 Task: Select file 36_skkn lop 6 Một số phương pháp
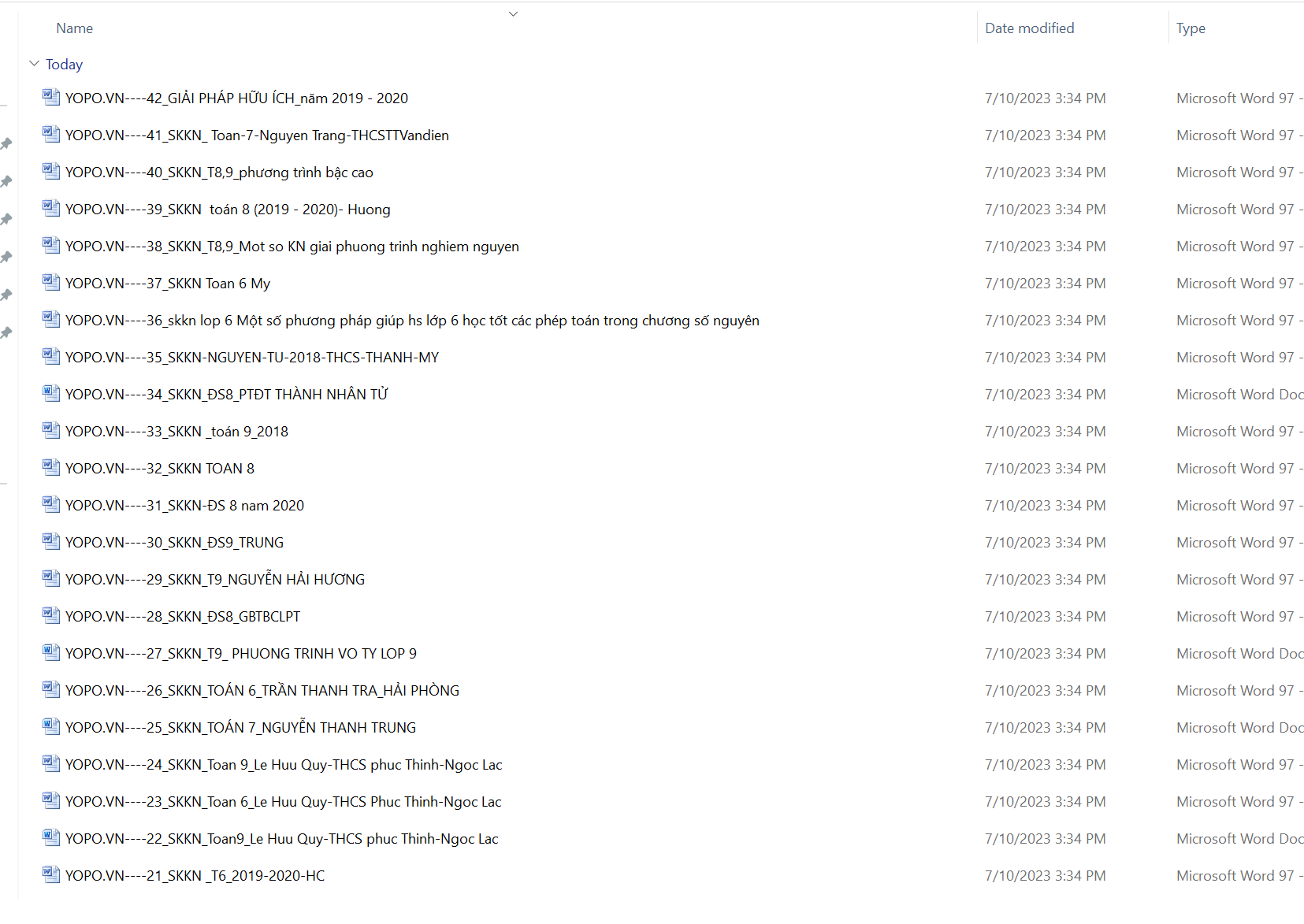pos(412,321)
